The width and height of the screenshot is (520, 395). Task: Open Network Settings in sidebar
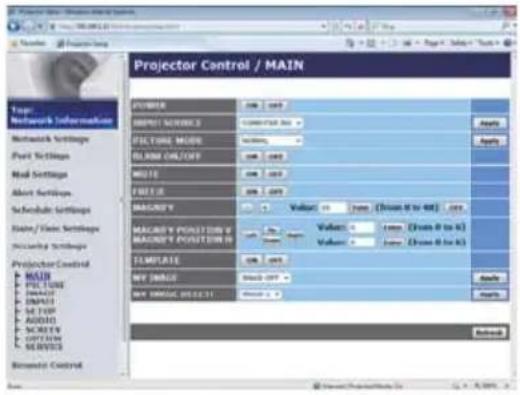click(x=50, y=139)
